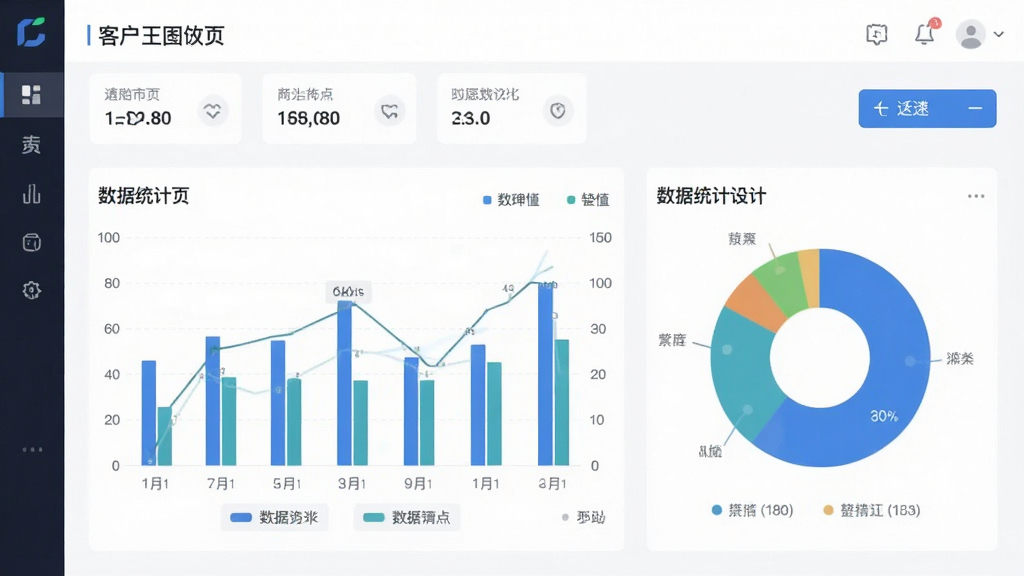
Task: Toggle the blue bar legend pill below chart
Action: pyautogui.click(x=274, y=517)
